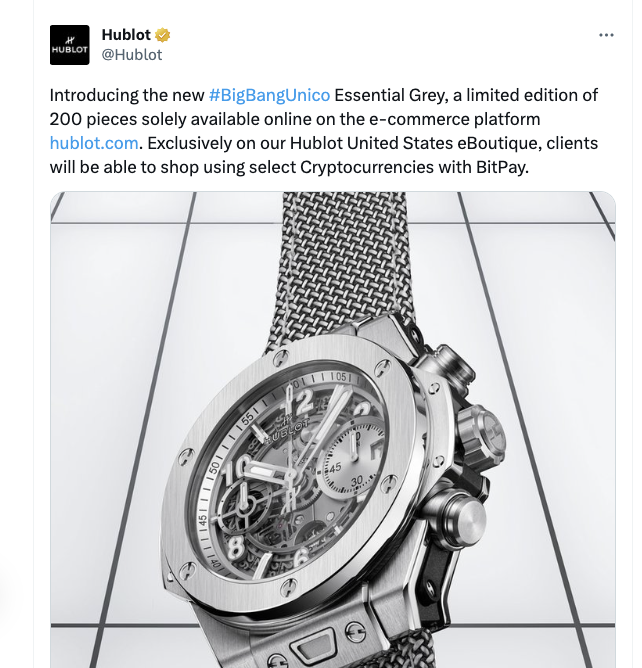Open the #BigBangUnico hashtag
Image resolution: width=642 pixels, height=668 pixels.
pos(269,95)
